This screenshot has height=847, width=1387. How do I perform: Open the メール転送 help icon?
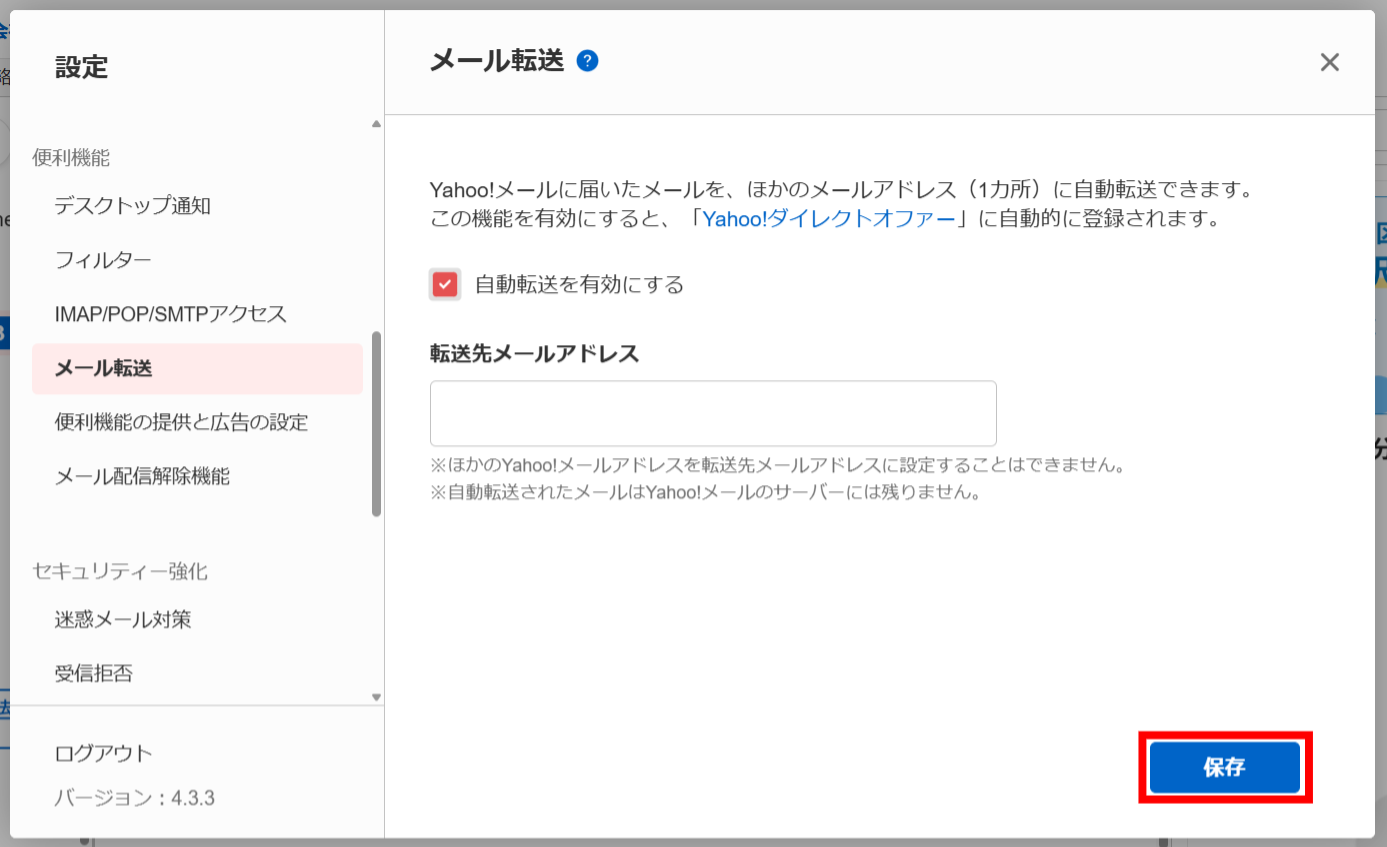click(587, 60)
